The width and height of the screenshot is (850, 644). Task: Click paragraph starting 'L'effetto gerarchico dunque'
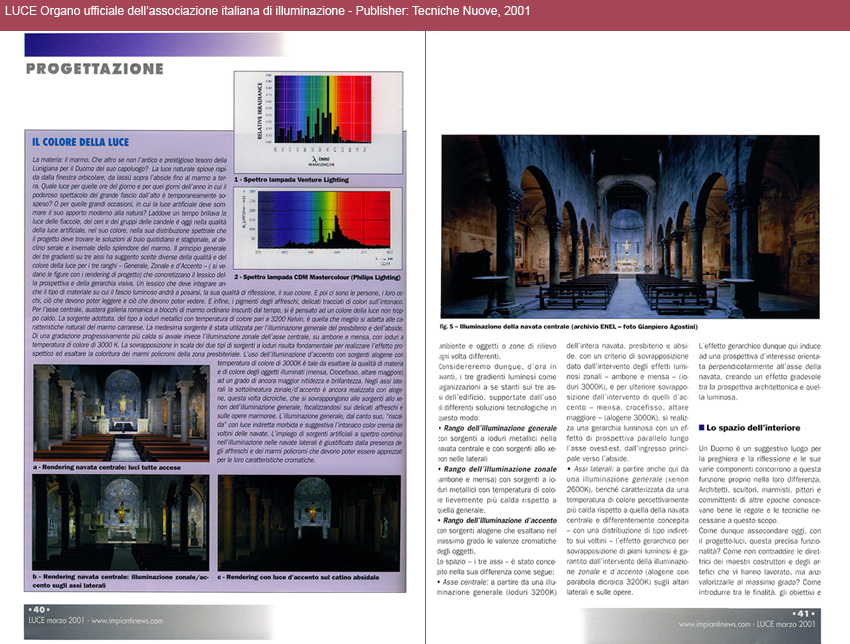759,371
